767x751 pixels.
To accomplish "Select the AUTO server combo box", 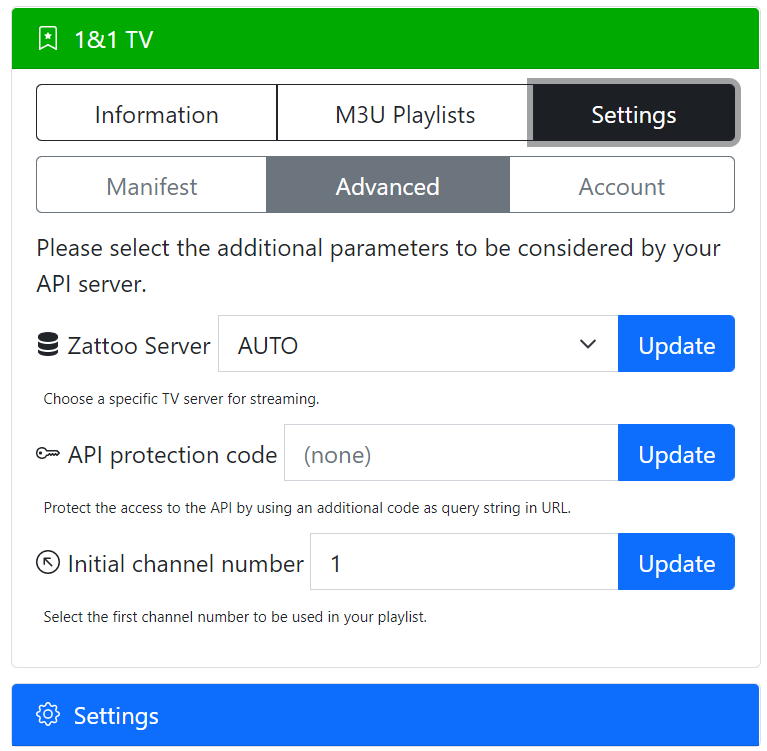I will (x=418, y=344).
